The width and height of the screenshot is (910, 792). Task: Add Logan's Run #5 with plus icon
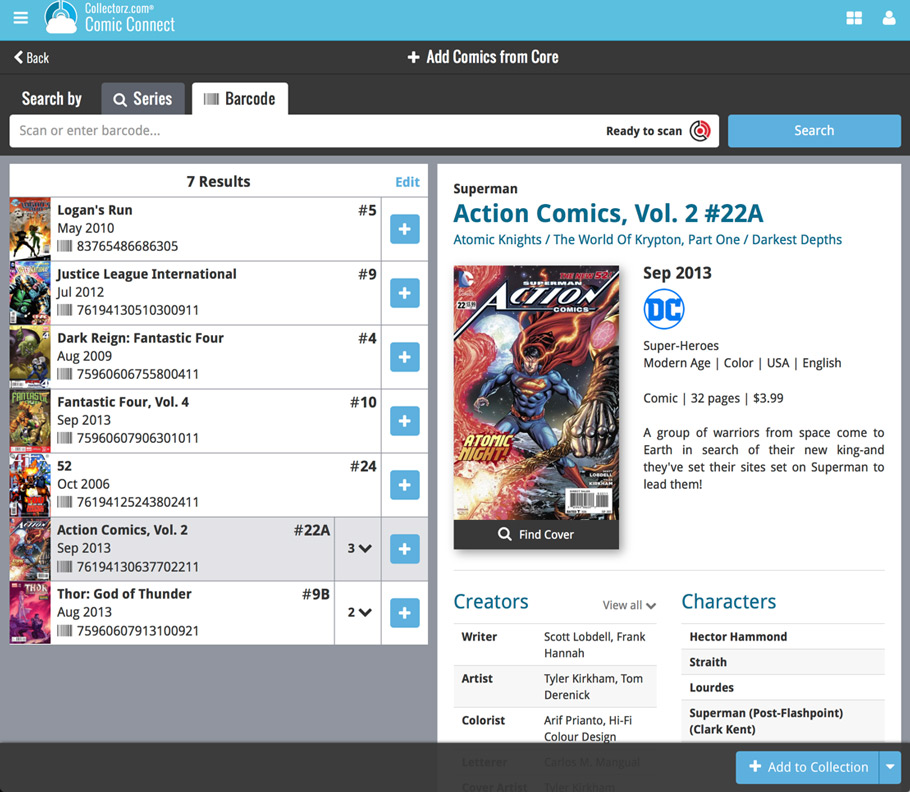pos(405,229)
